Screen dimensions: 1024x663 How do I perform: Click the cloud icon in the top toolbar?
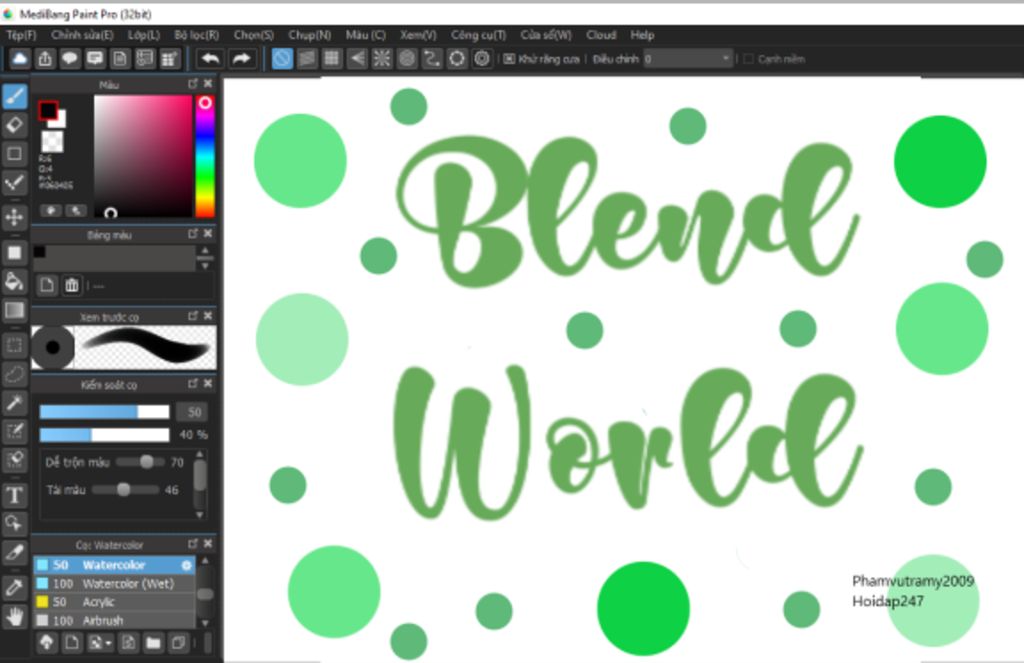20,59
